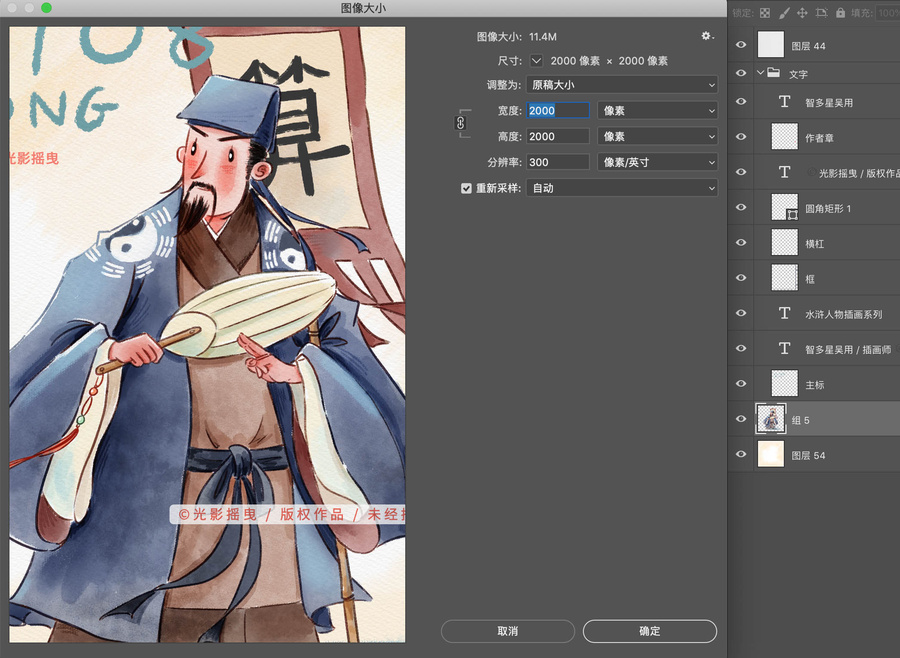Viewport: 900px width, 658px height.
Task: Hide the 文字 group
Action: point(741,73)
